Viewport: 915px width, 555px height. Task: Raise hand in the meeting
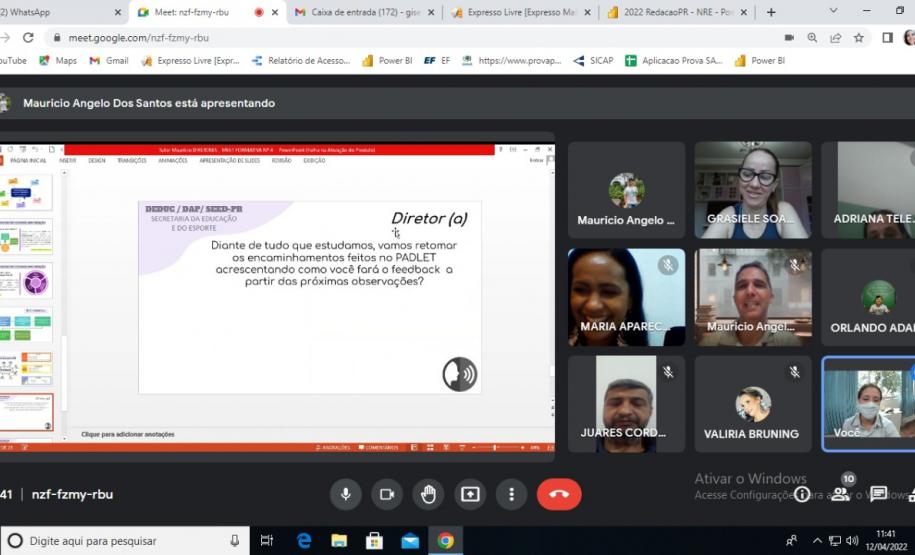coord(428,494)
